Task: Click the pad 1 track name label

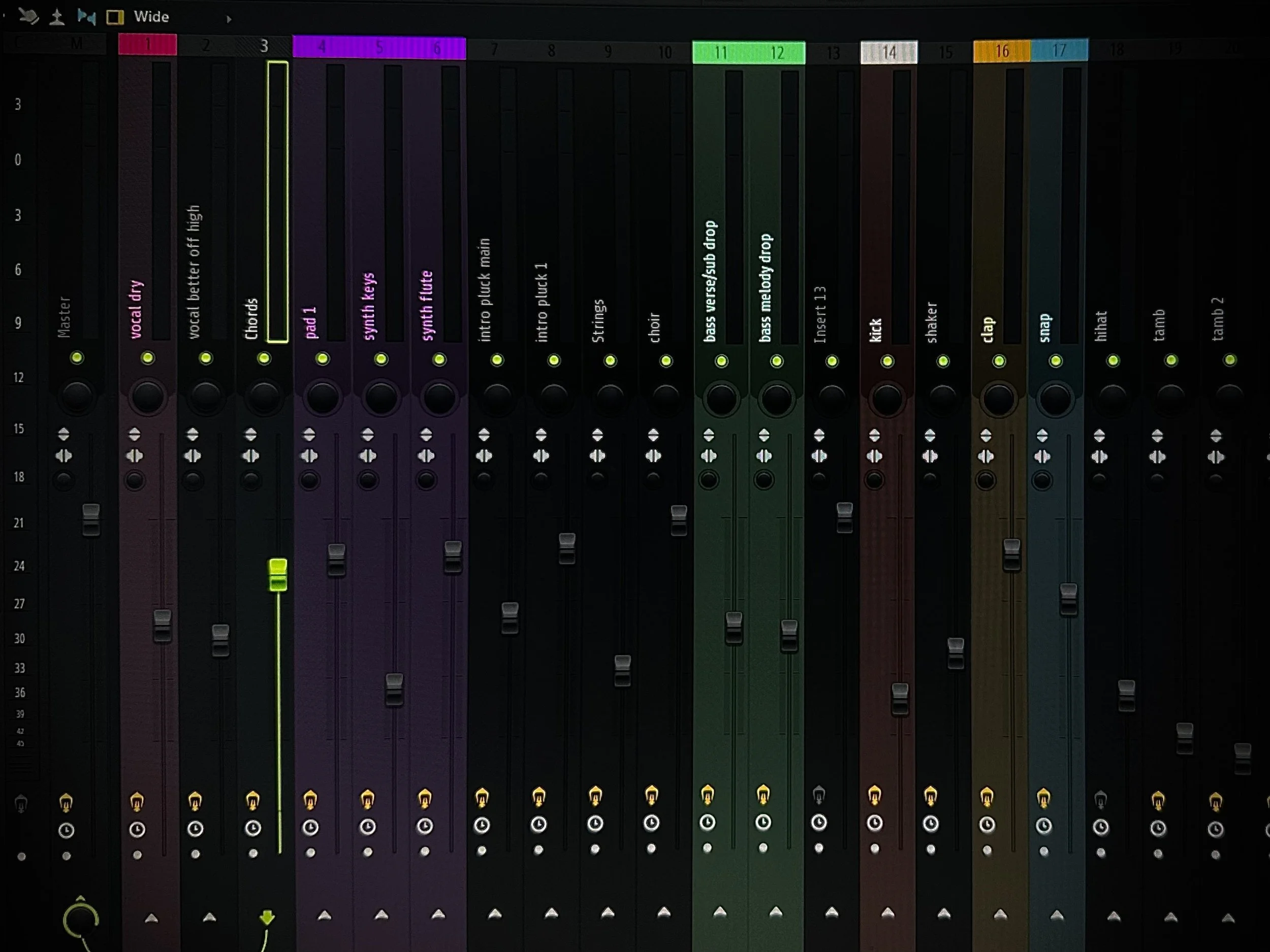Action: [310, 322]
